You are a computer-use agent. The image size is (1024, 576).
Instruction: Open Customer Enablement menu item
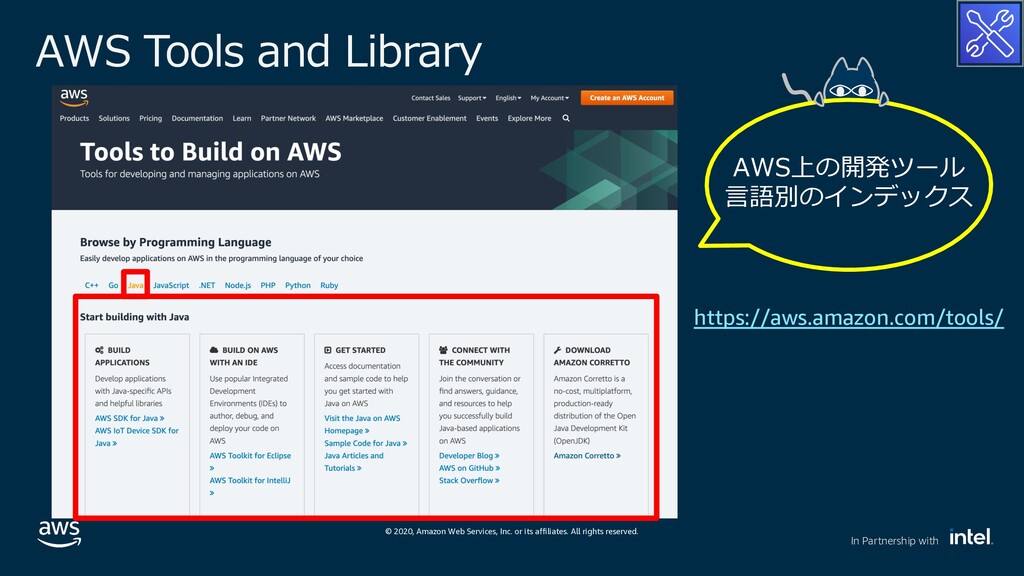430,118
